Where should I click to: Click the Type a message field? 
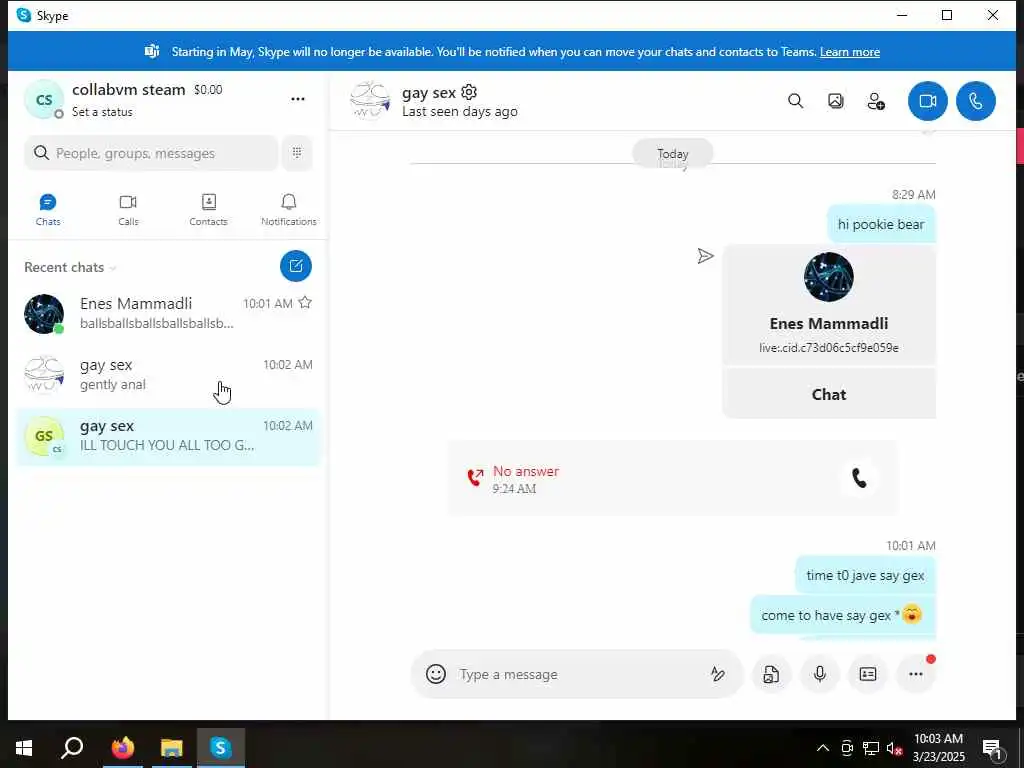(578, 674)
